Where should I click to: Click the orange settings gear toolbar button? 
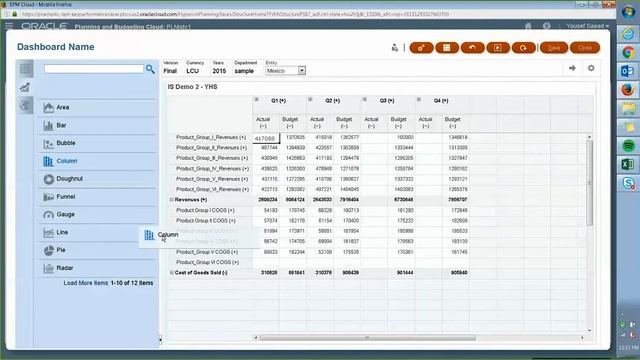(x=421, y=48)
